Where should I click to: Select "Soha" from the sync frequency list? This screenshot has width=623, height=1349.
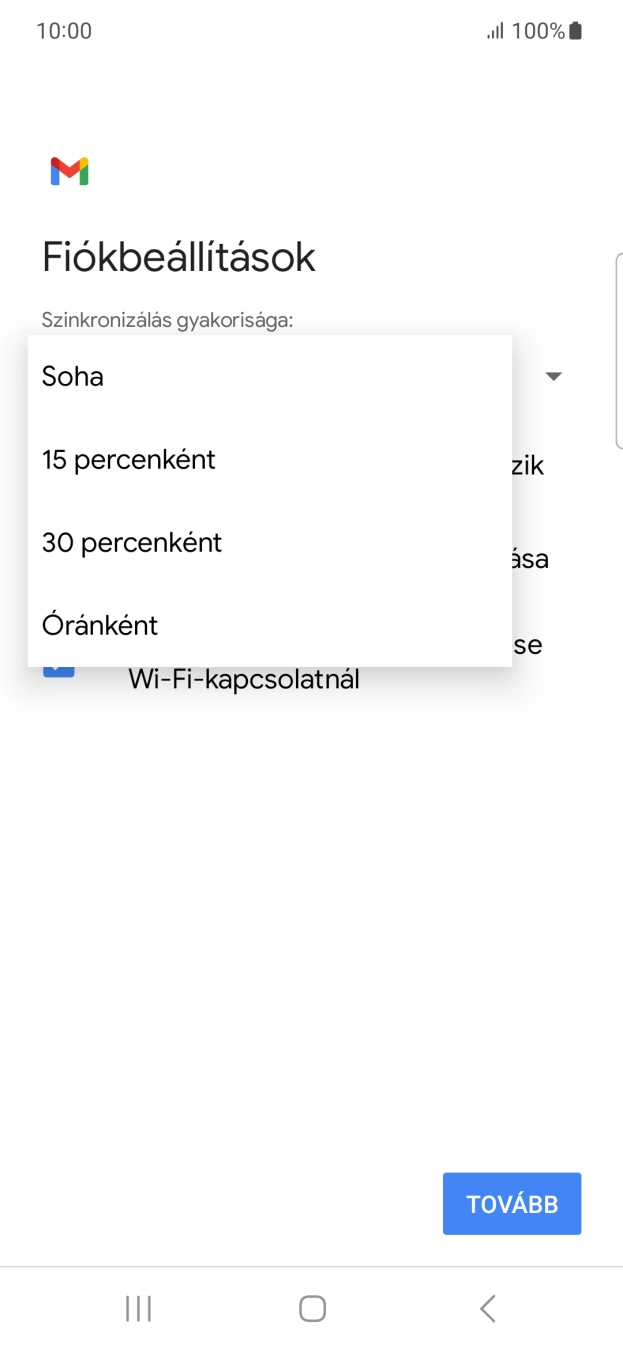(72, 376)
